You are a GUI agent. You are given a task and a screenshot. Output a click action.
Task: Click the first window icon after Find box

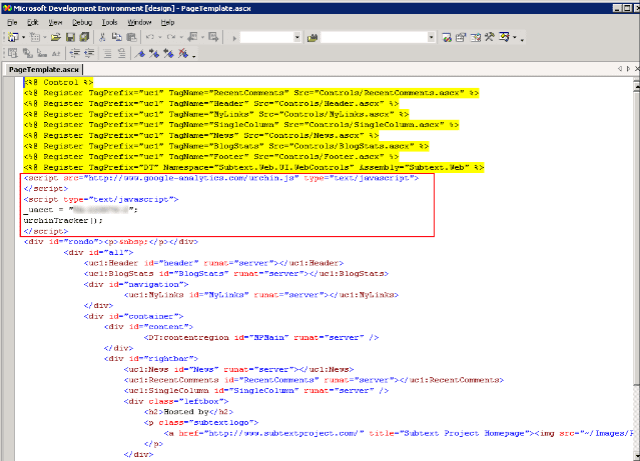coord(447,38)
